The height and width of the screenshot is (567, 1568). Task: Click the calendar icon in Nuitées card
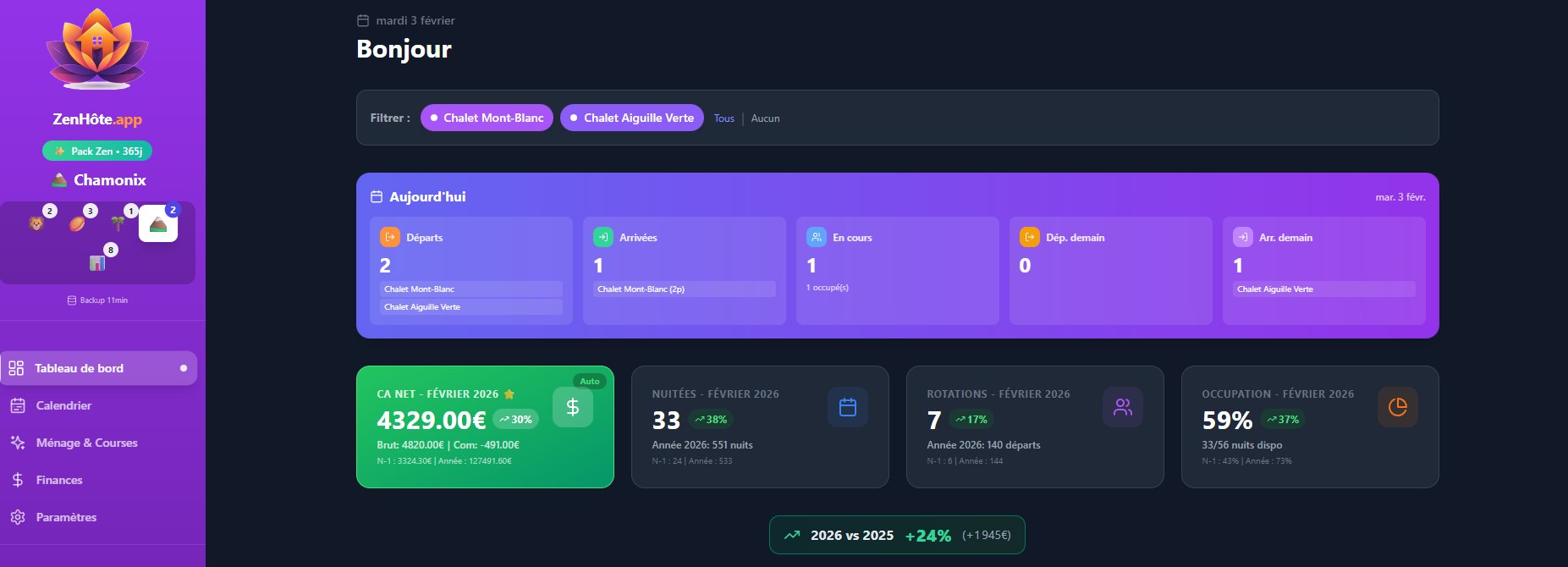(x=847, y=407)
